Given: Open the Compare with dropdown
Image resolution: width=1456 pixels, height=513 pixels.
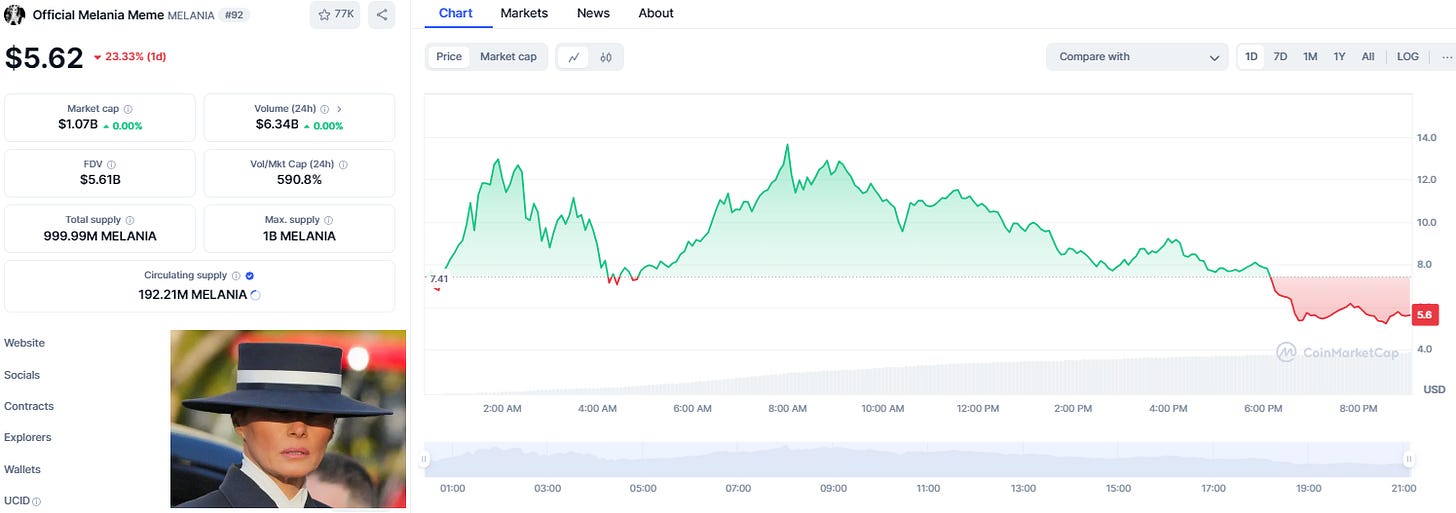Looking at the screenshot, I should 1137,57.
